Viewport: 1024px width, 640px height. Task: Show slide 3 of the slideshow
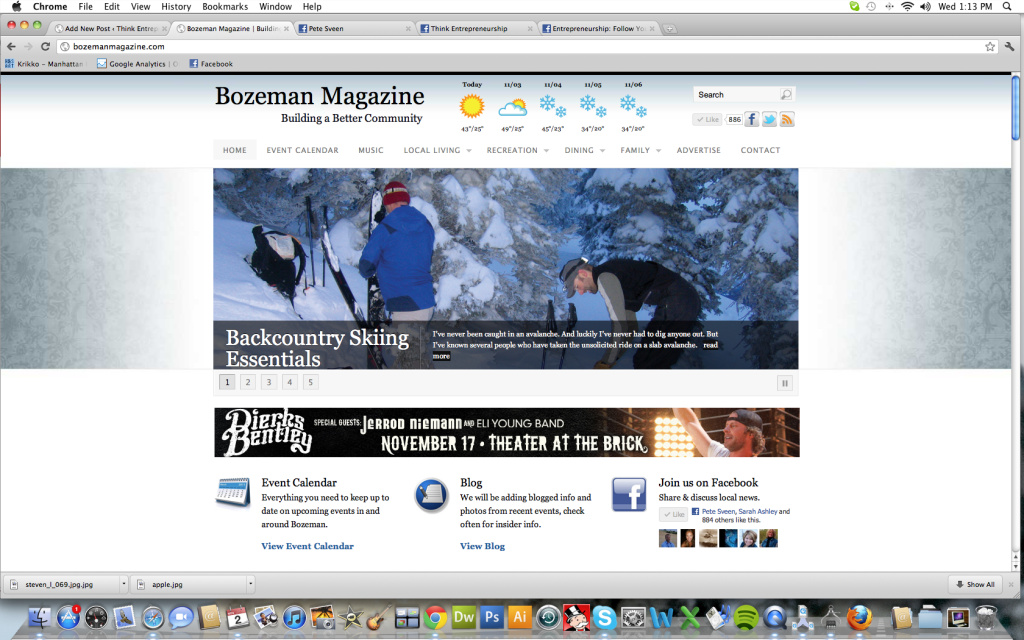269,382
